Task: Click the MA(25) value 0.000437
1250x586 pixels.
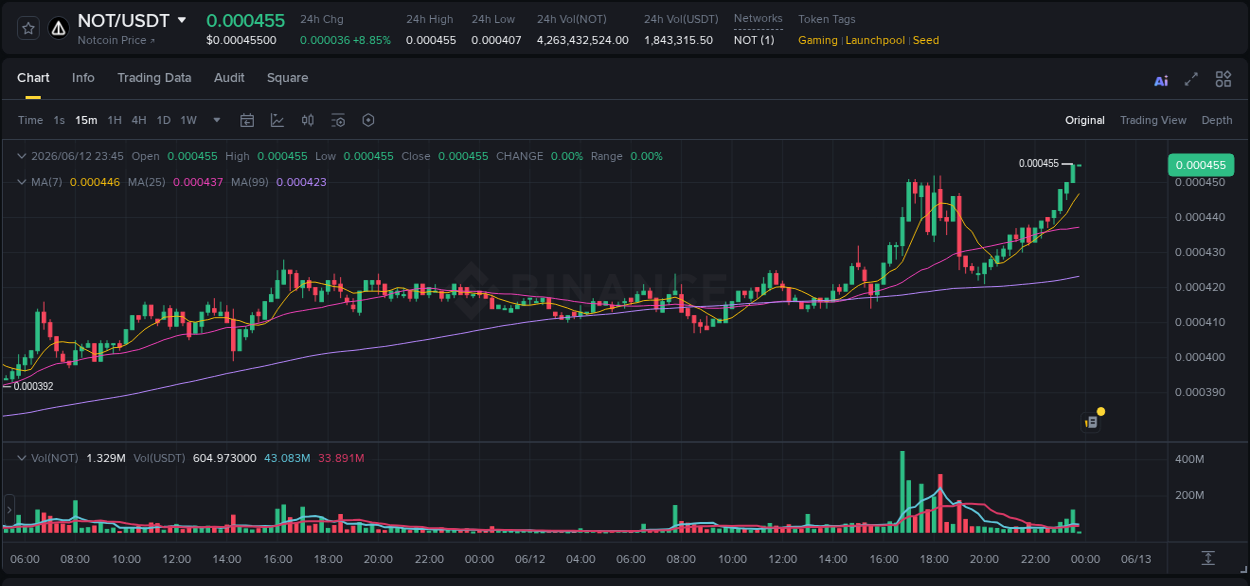Action: coord(198,182)
